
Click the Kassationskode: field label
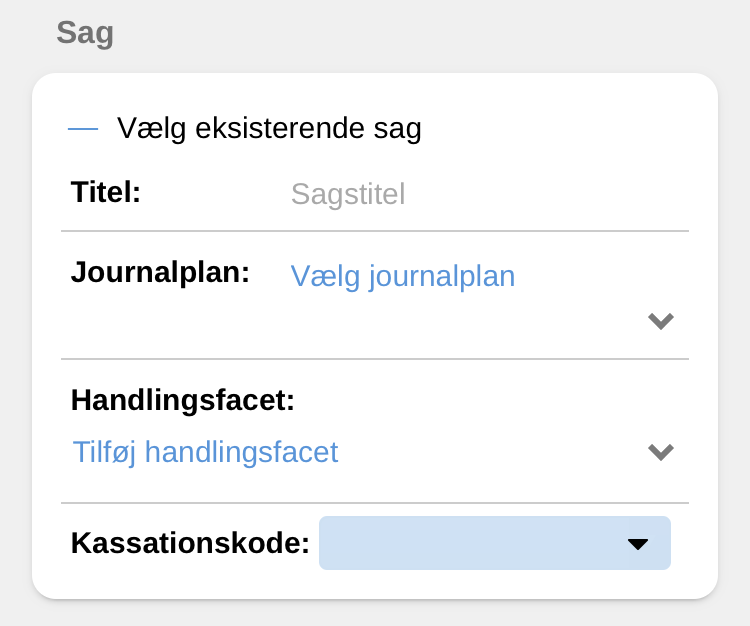(x=190, y=543)
